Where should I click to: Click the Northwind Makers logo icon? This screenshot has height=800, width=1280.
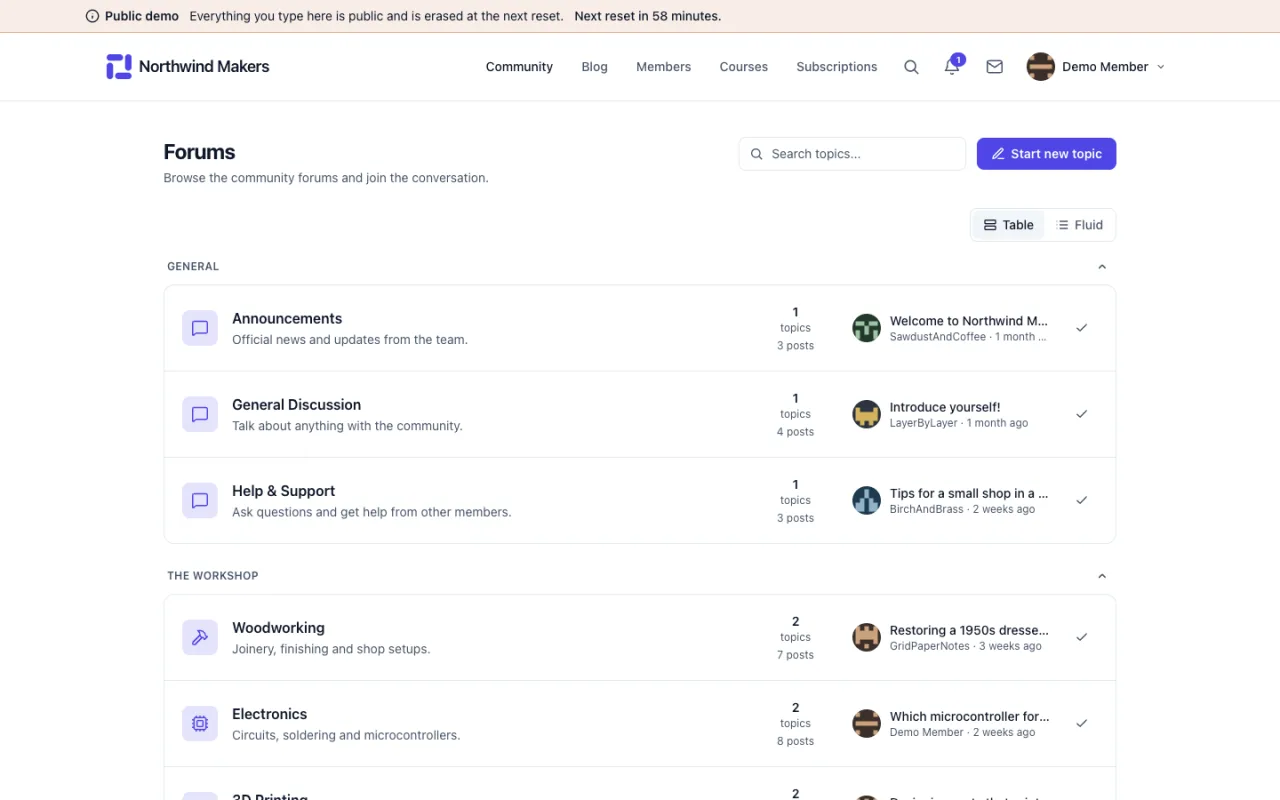[119, 67]
